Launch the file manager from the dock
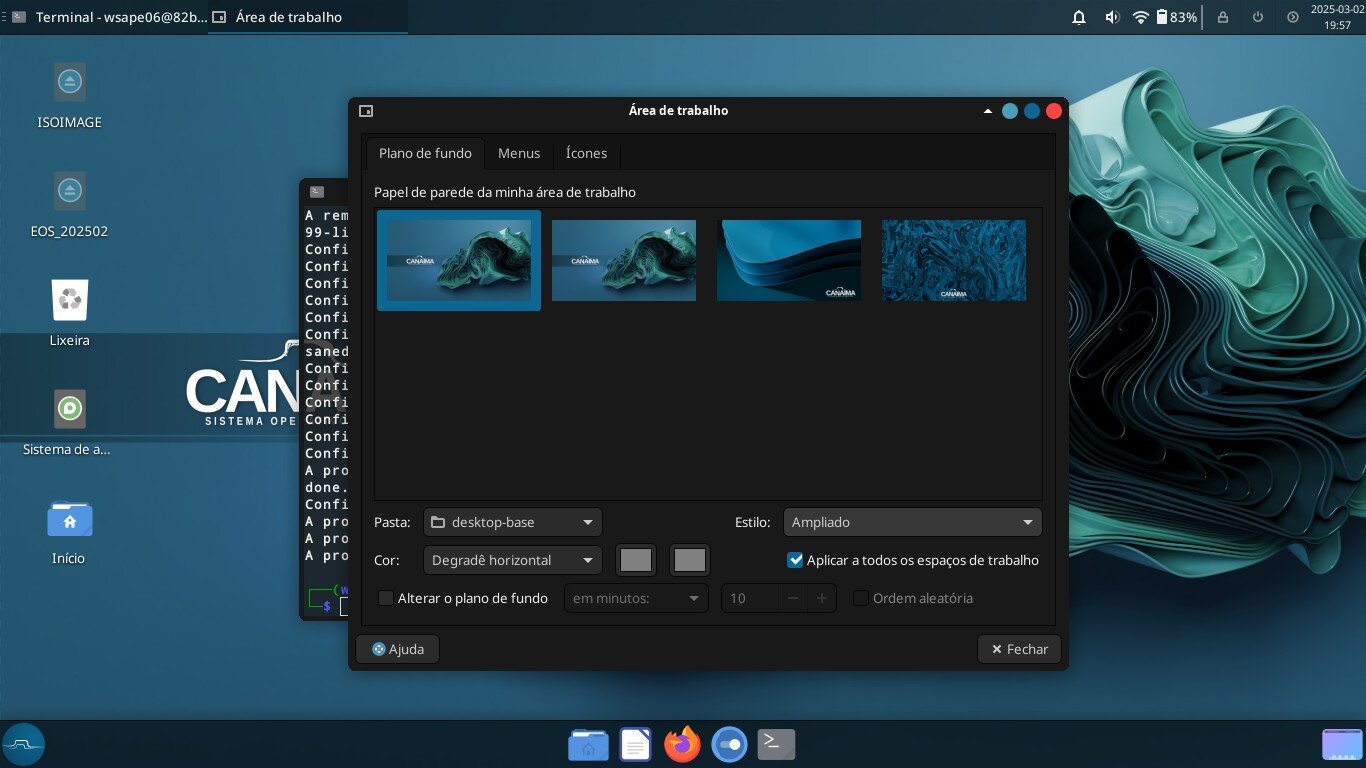 coord(588,744)
